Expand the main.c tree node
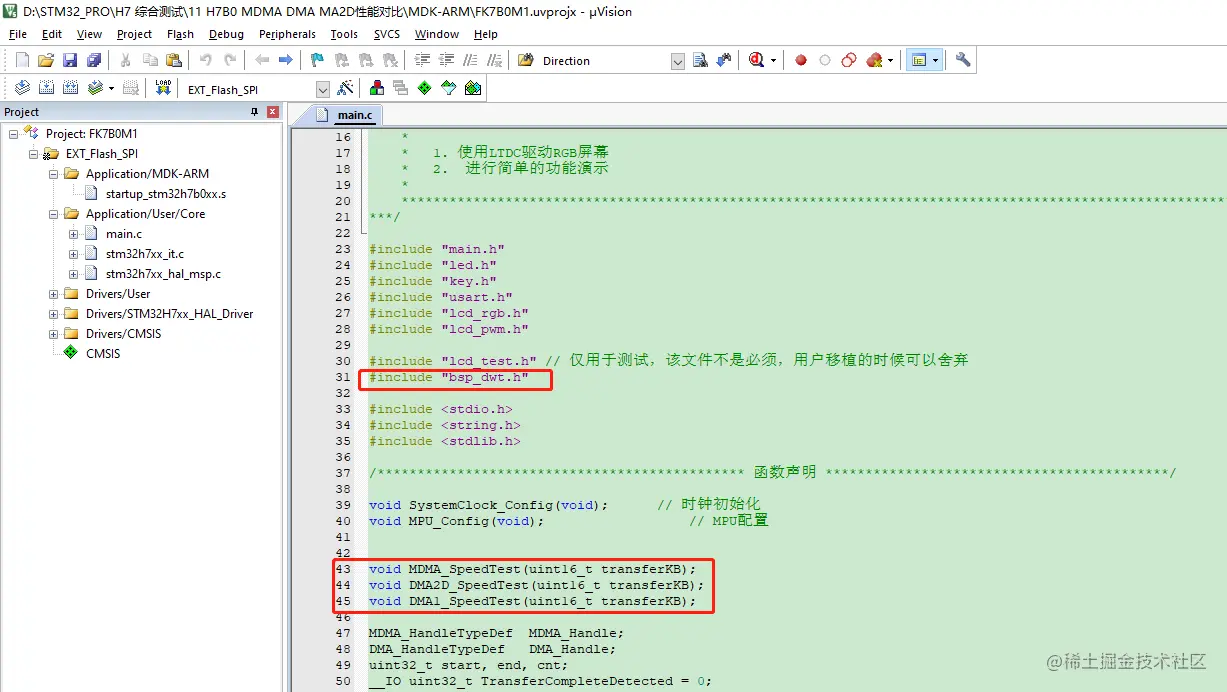The width and height of the screenshot is (1227, 692). pyautogui.click(x=73, y=233)
